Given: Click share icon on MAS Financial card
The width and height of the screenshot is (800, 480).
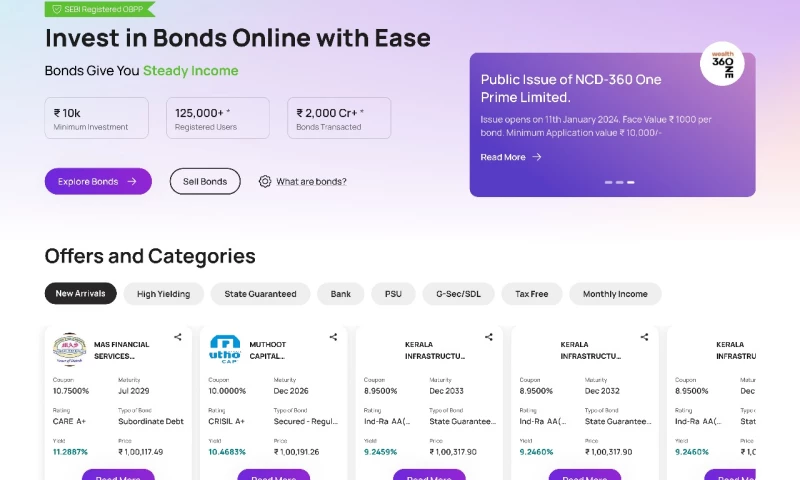Looking at the screenshot, I should click(x=178, y=337).
